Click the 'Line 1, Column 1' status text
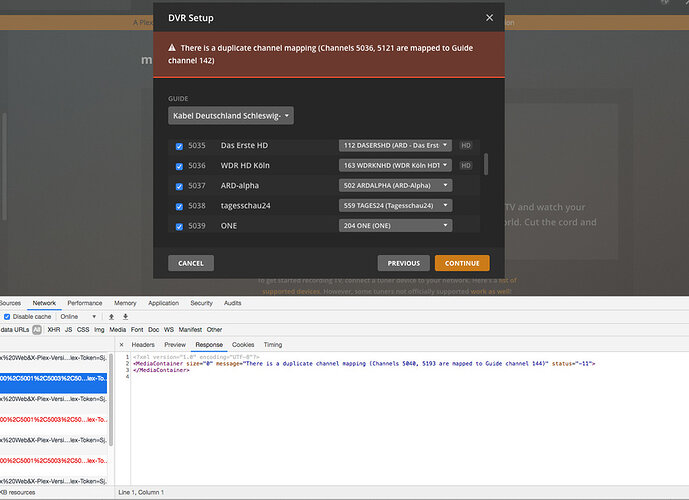The width and height of the screenshot is (689, 500). [141, 493]
